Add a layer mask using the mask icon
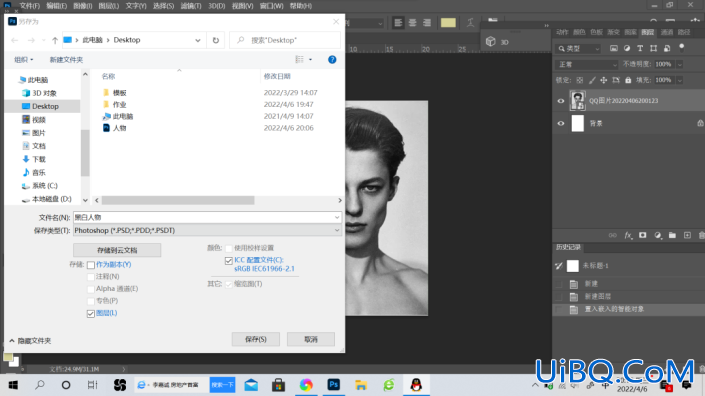Screen dimensions: 705x396 pos(643,236)
